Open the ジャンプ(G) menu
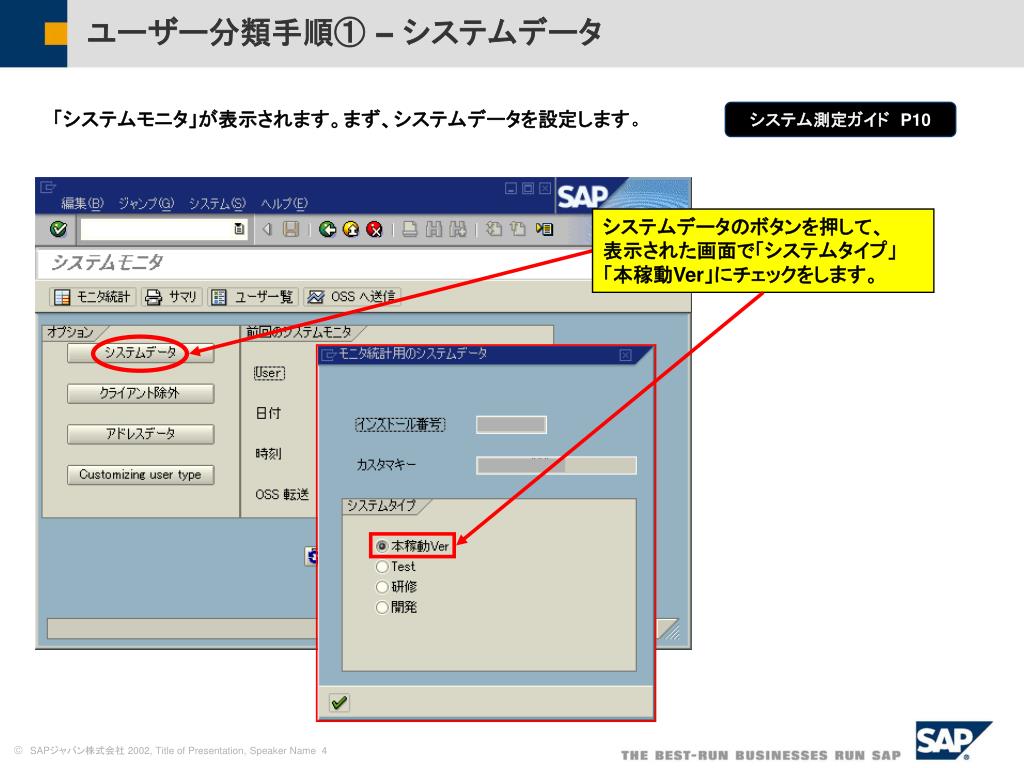The width and height of the screenshot is (1024, 768). (x=146, y=204)
